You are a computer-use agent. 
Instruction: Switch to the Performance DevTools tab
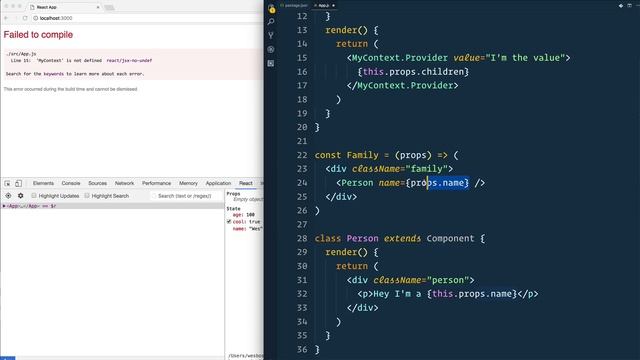click(156, 183)
